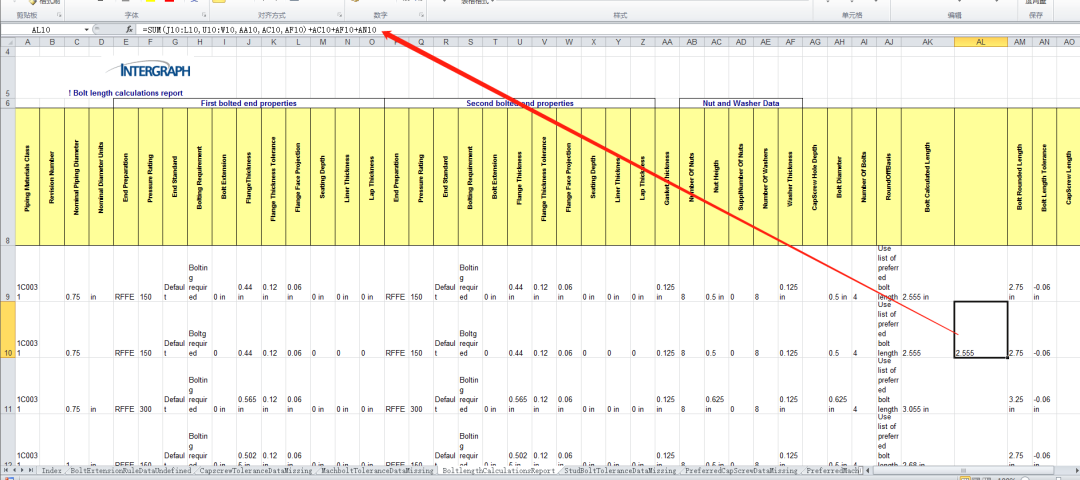Click the 'CapScrew Hole Depth' header cell
This screenshot has height=480, width=1080.
pyautogui.click(x=815, y=176)
